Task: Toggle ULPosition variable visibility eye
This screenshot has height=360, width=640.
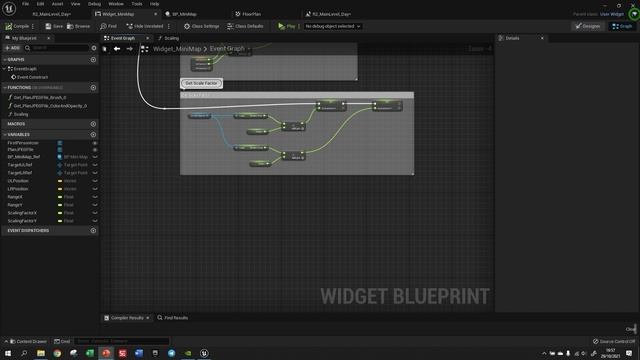Action: [95, 181]
